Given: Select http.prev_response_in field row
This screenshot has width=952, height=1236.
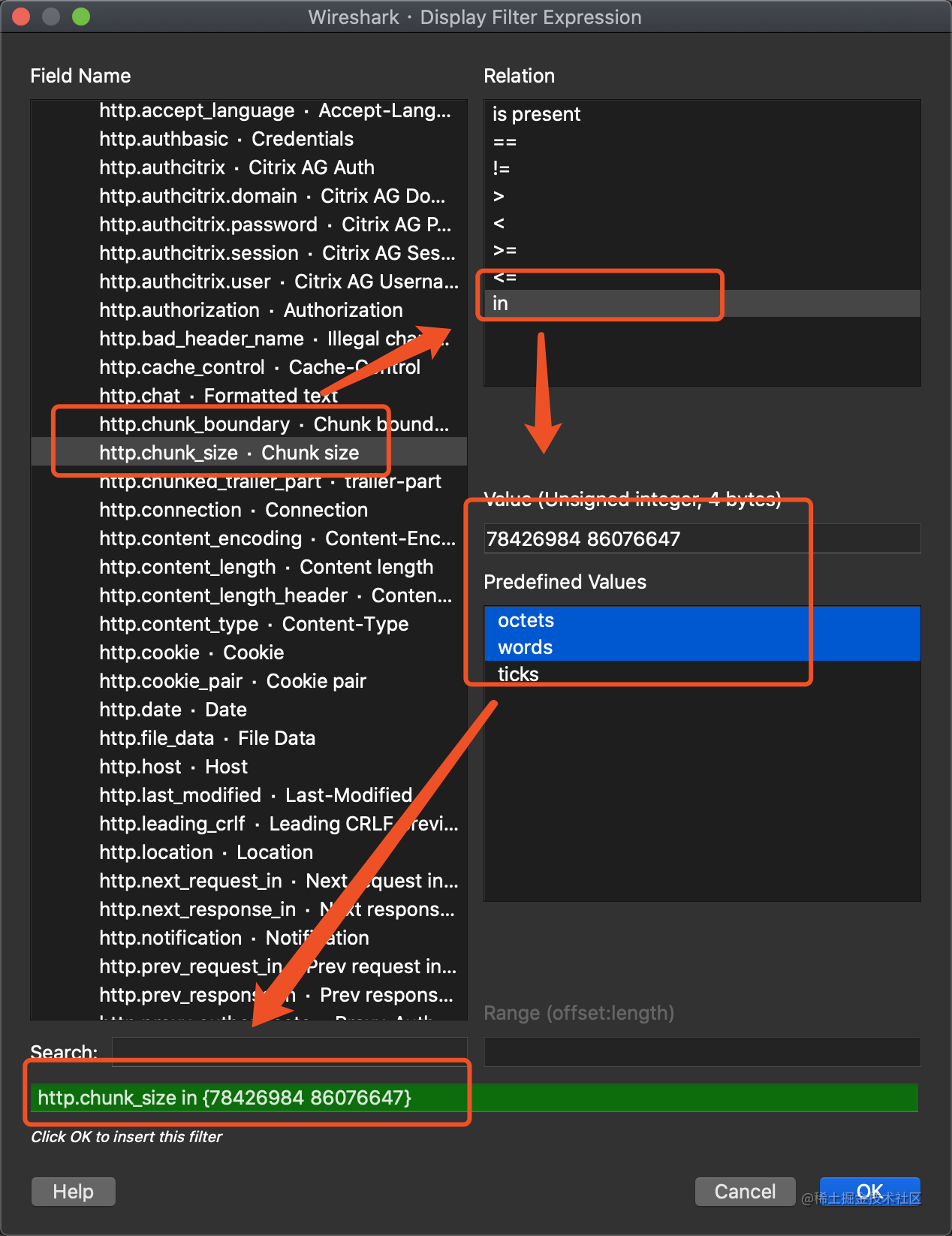Looking at the screenshot, I should pos(249,995).
